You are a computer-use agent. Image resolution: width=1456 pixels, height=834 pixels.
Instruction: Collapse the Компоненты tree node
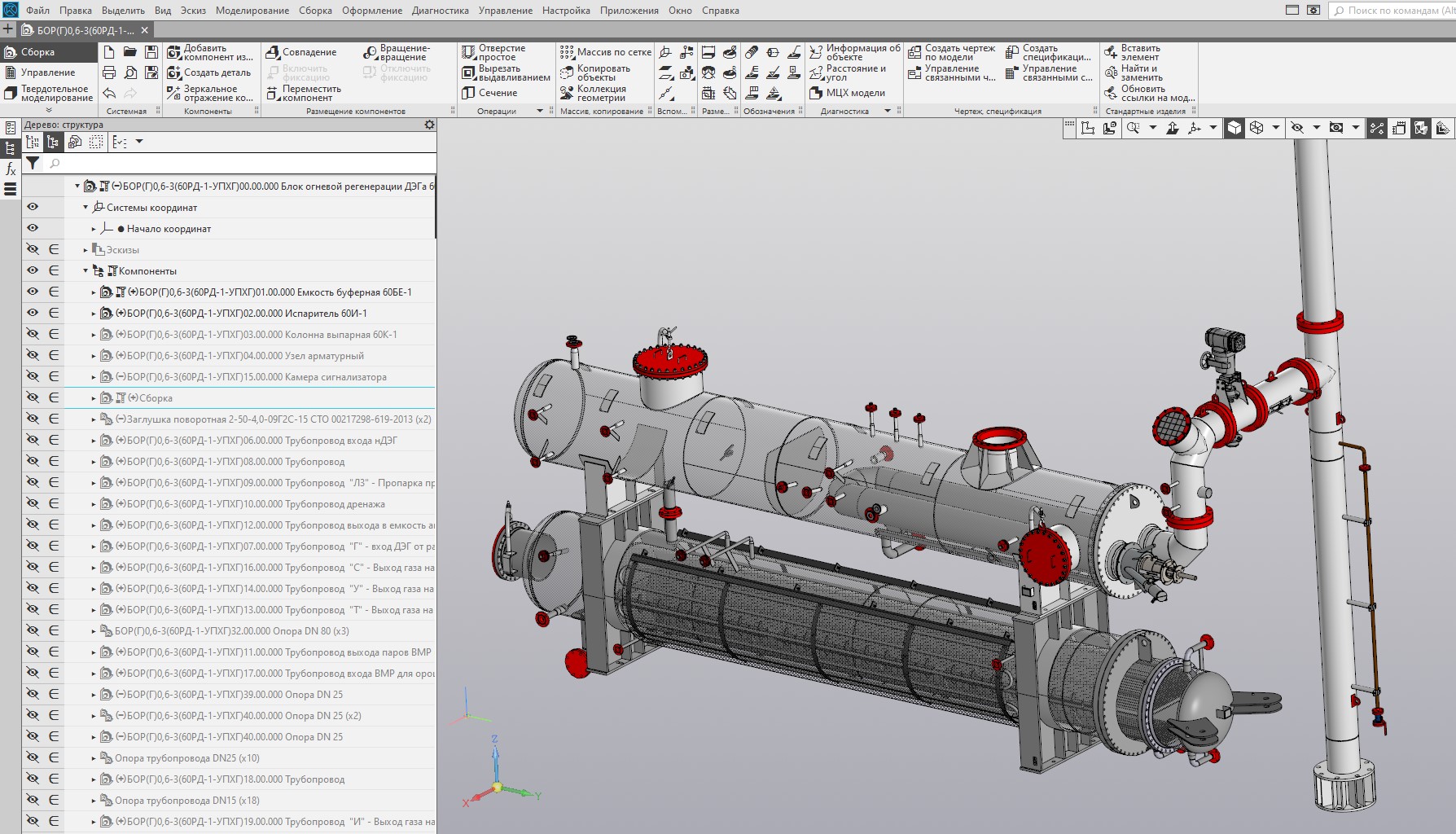pyautogui.click(x=86, y=271)
